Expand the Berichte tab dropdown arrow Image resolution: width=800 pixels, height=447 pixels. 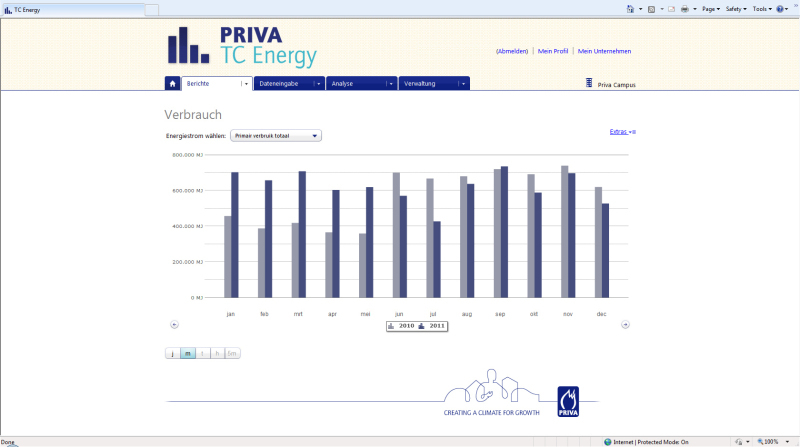[246, 84]
